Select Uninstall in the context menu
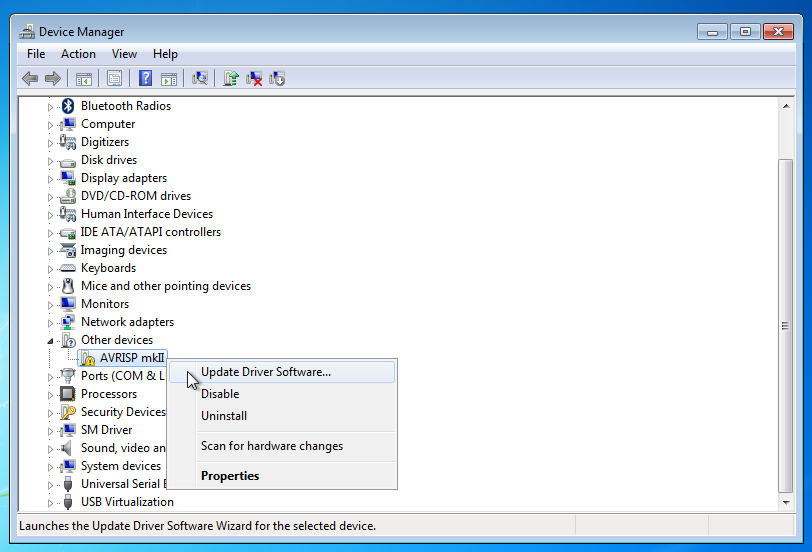812x552 pixels. [224, 416]
